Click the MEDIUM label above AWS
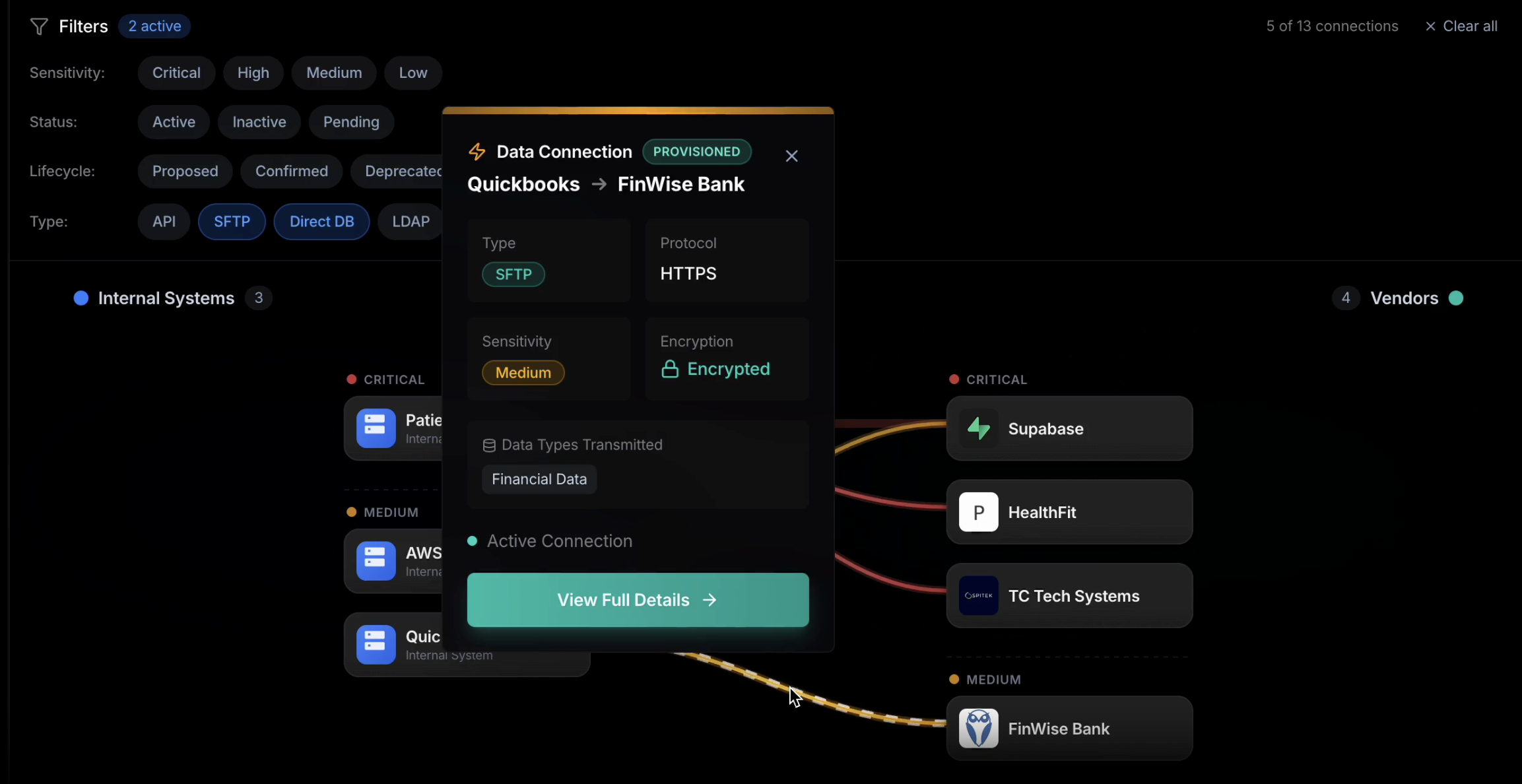Viewport: 1522px width, 784px height. (391, 512)
